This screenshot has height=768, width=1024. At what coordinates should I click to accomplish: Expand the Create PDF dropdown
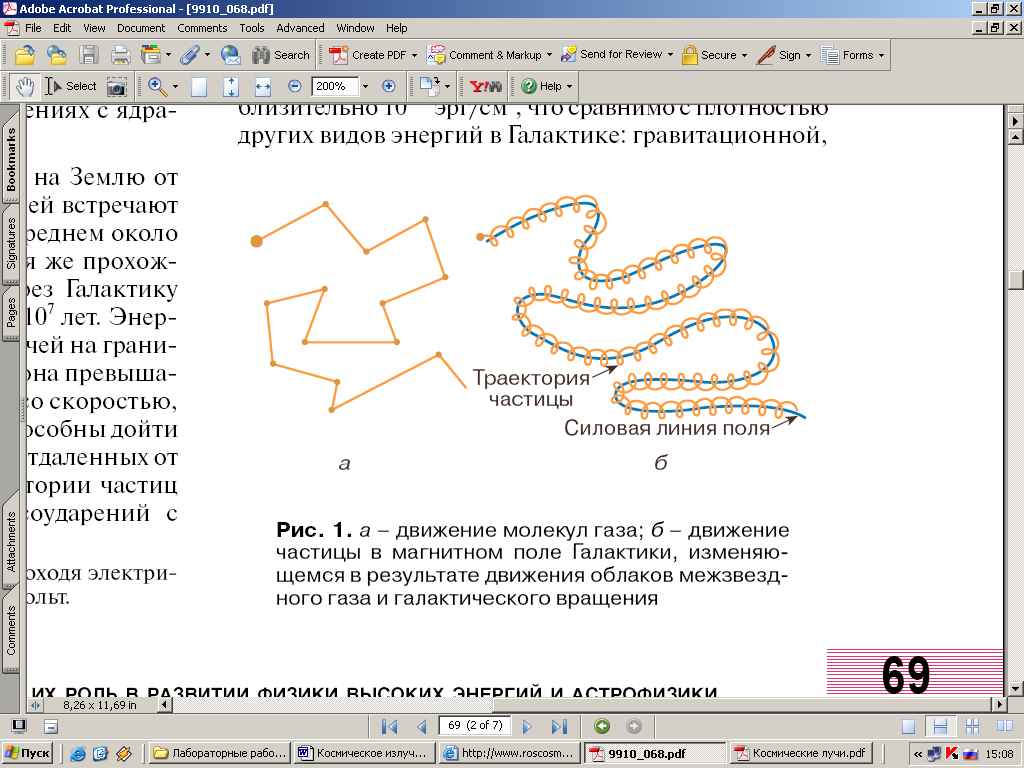[x=414, y=56]
